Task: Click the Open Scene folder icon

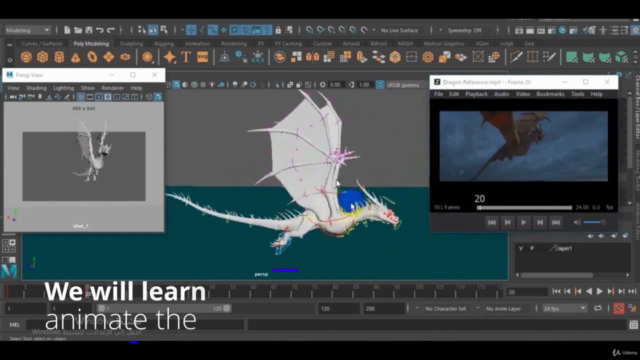Action: (x=78, y=30)
